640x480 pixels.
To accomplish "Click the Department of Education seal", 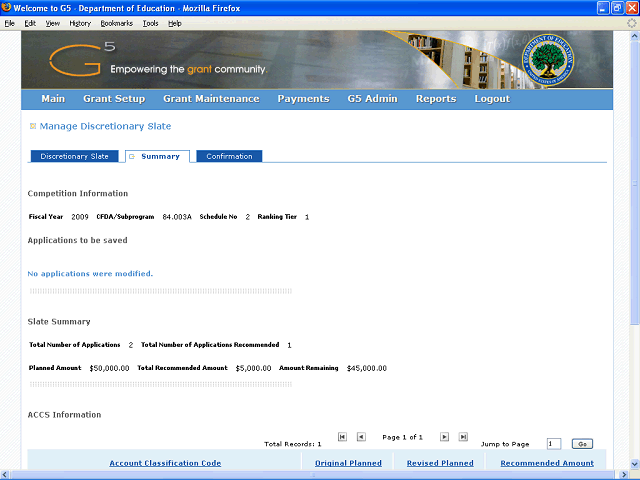I will coord(548,60).
